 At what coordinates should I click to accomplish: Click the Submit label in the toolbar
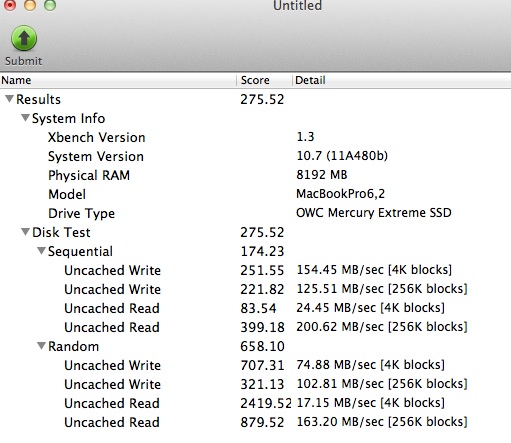coord(24,61)
